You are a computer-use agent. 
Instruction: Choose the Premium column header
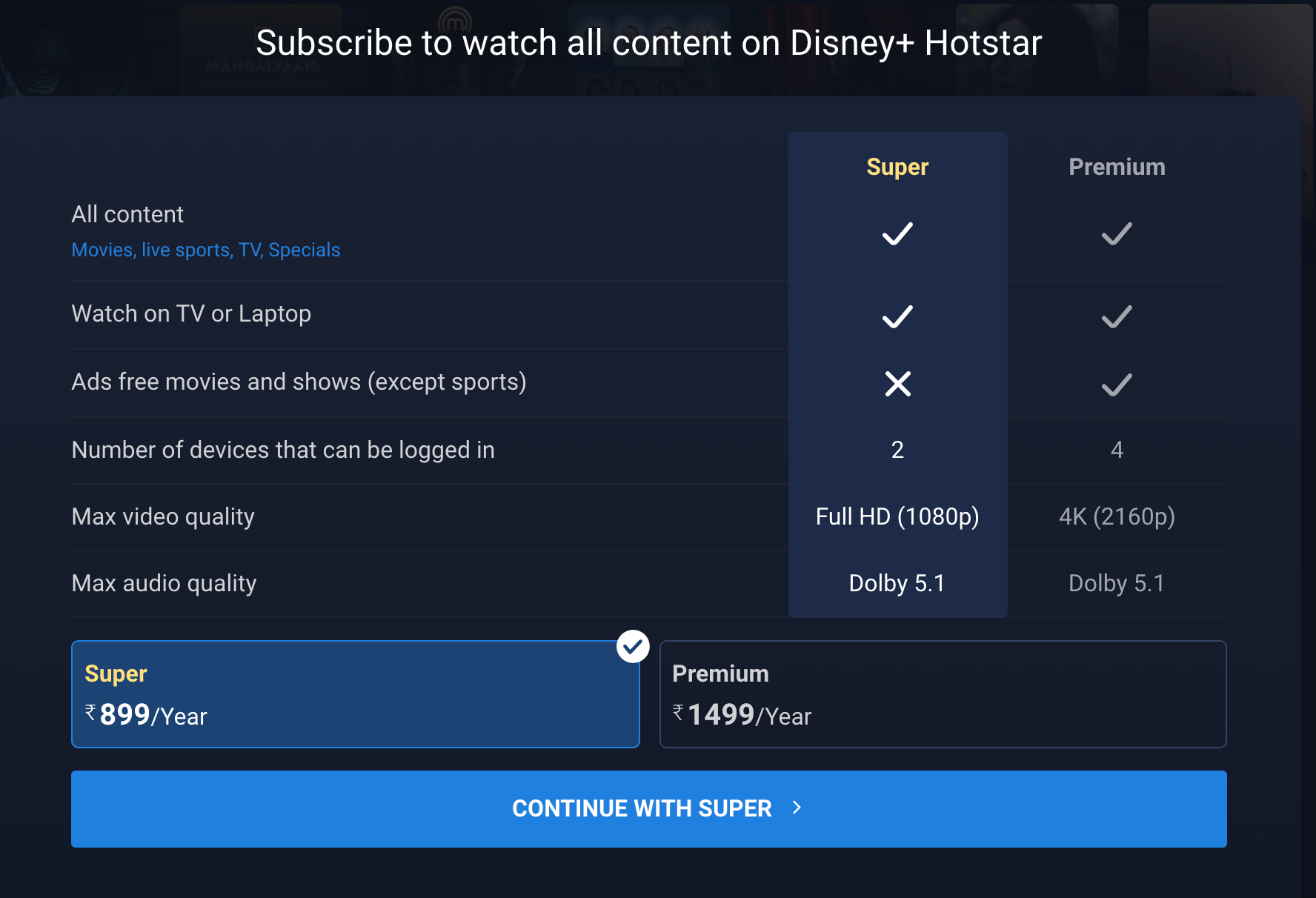(x=1116, y=167)
